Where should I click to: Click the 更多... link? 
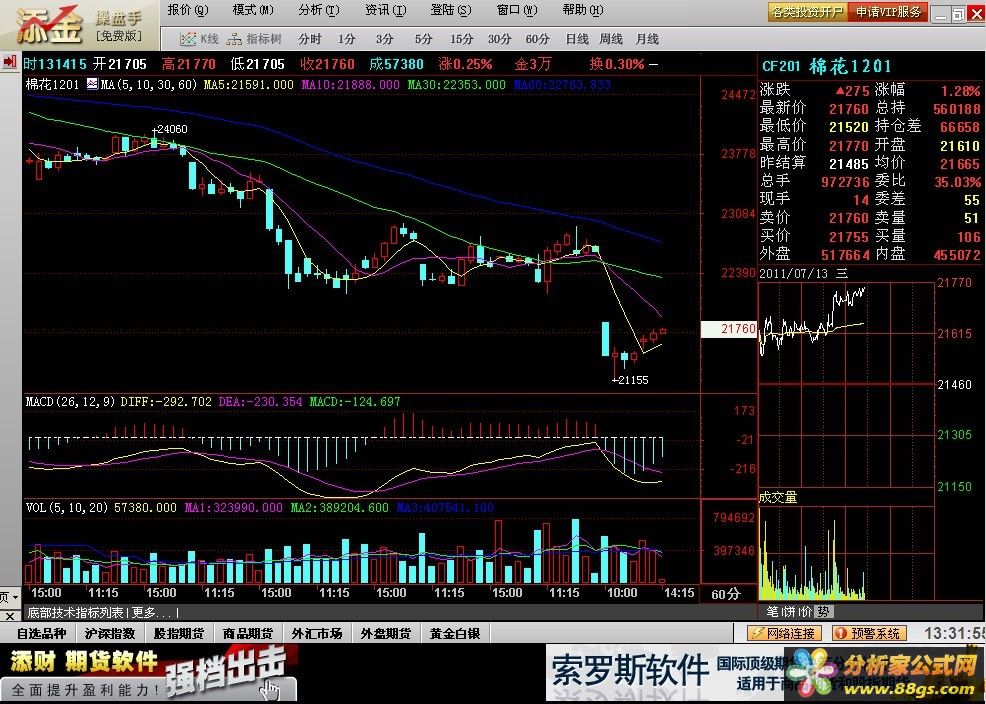click(x=152, y=612)
